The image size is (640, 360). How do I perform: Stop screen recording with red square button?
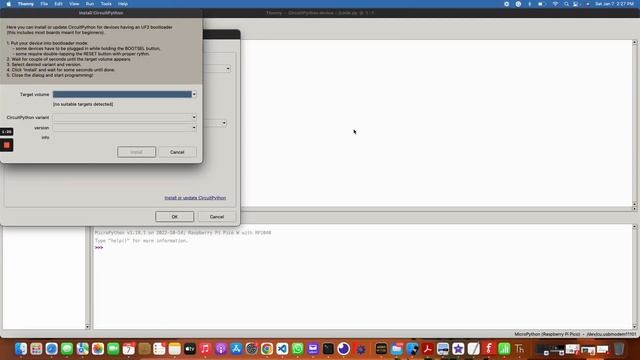pyautogui.click(x=7, y=145)
